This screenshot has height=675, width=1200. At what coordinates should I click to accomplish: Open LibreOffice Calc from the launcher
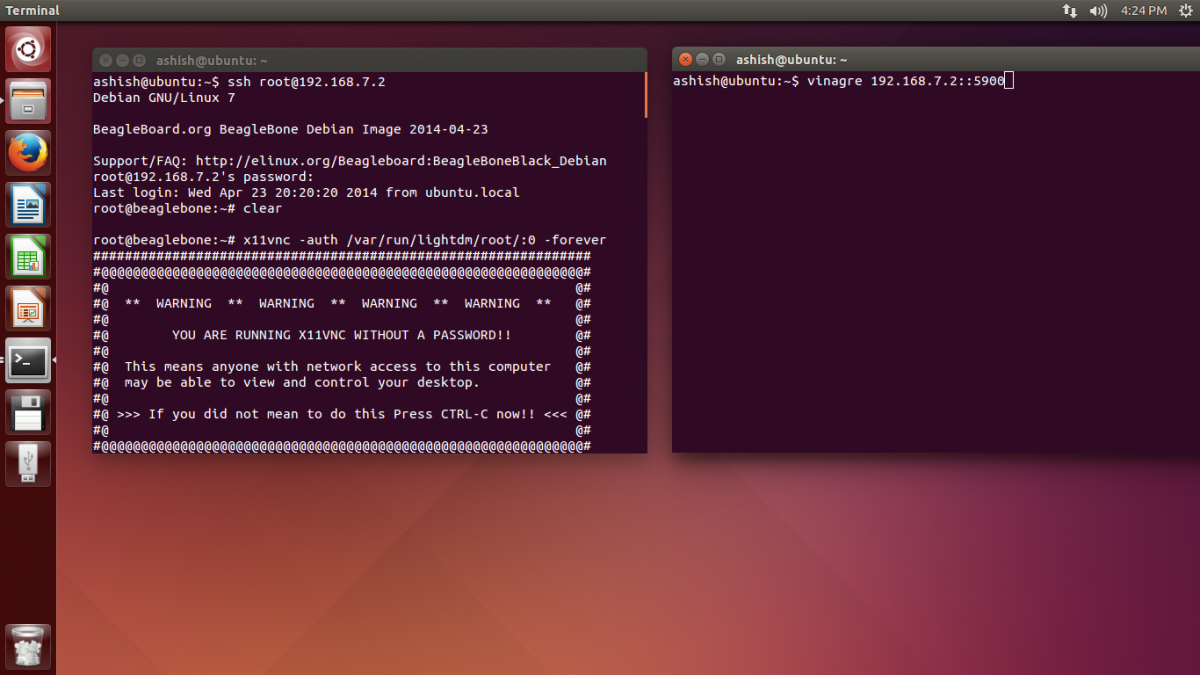click(x=27, y=256)
